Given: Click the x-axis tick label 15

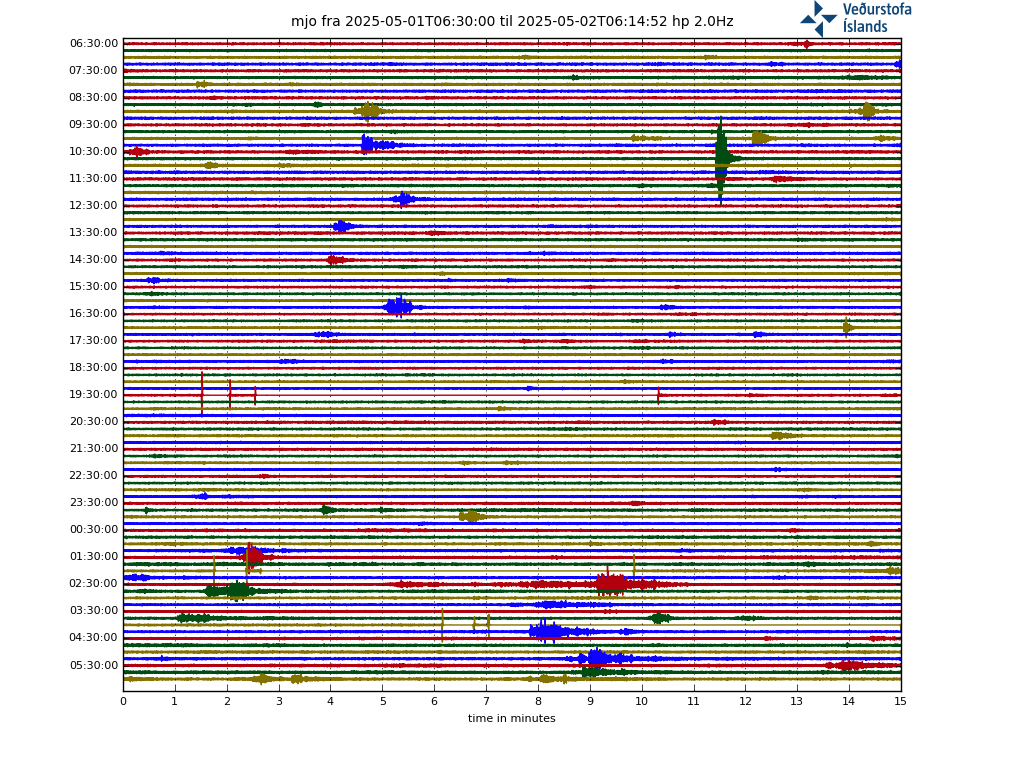Looking at the screenshot, I should point(901,701).
